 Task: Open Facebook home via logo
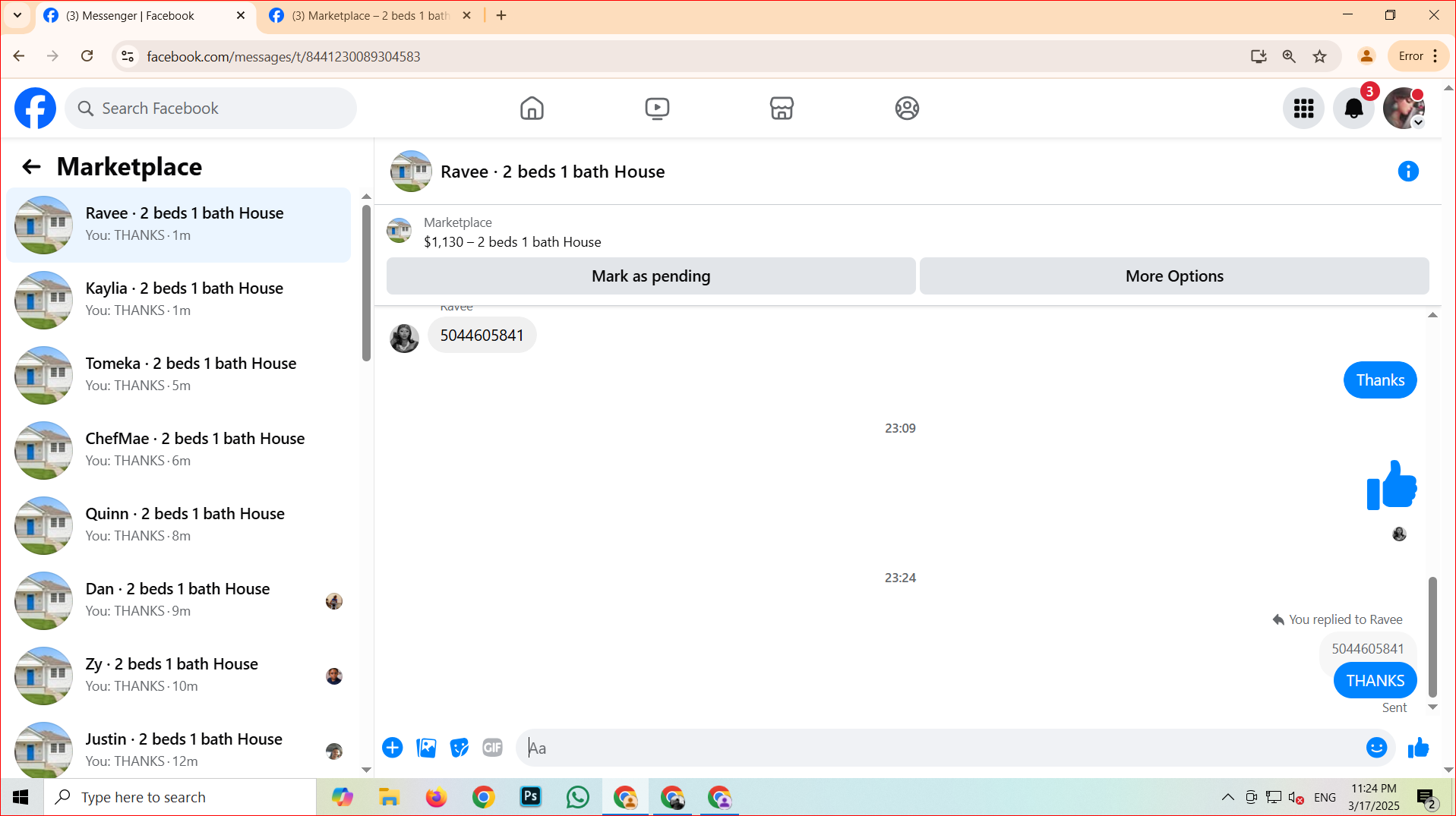tap(35, 109)
